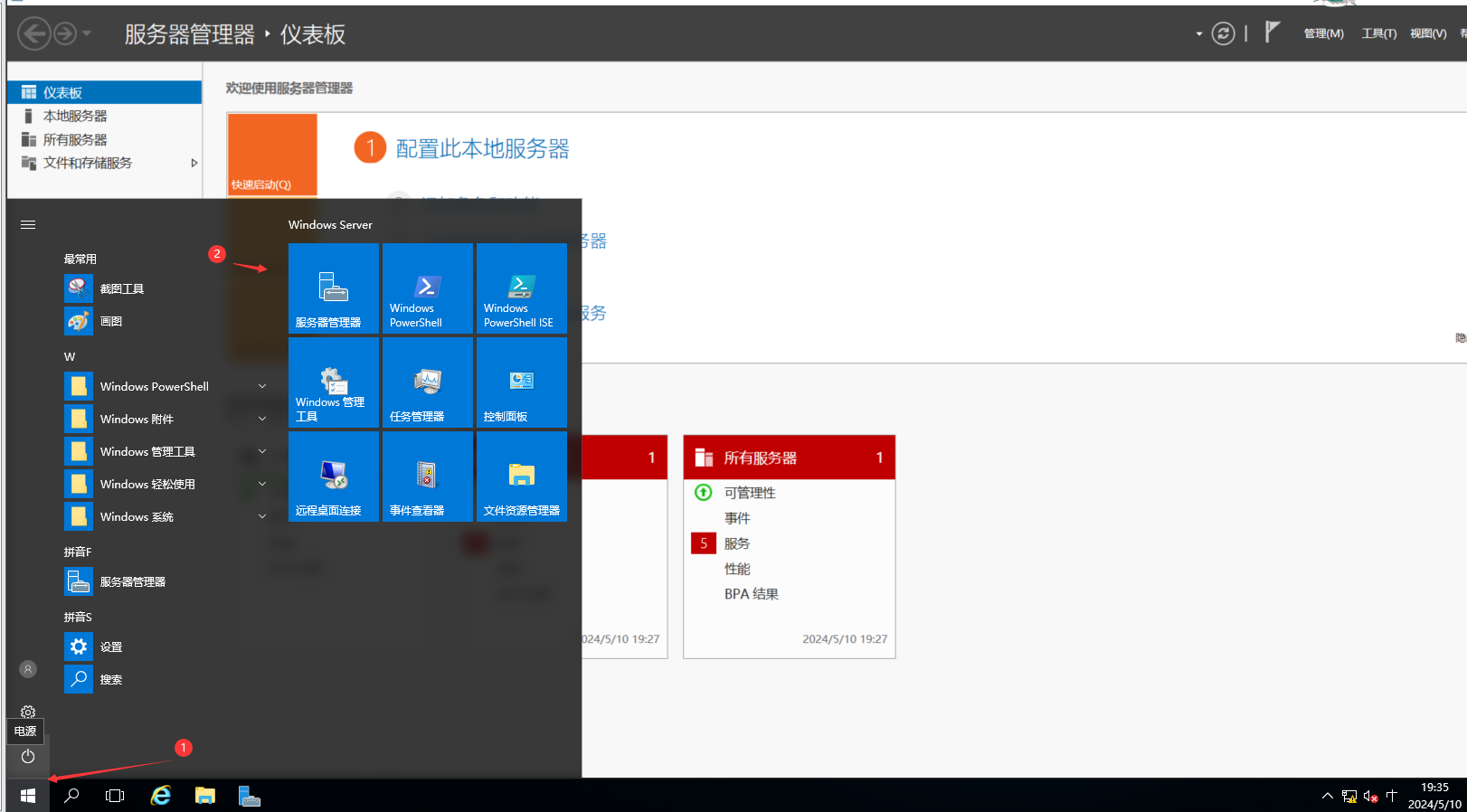The image size is (1467, 812).
Task: Open 任务管理器 tile
Action: click(428, 382)
